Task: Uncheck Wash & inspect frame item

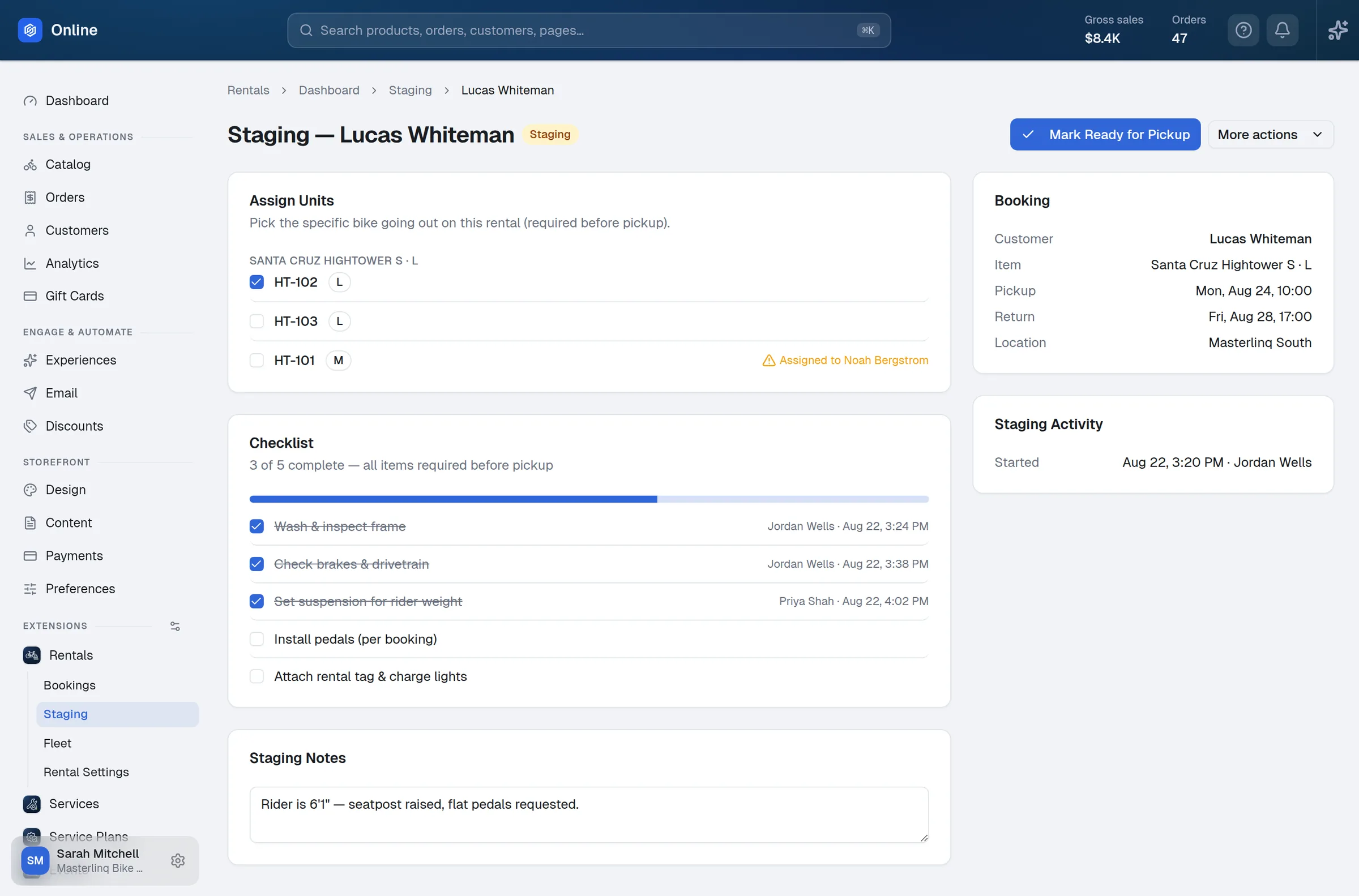Action: (x=257, y=526)
